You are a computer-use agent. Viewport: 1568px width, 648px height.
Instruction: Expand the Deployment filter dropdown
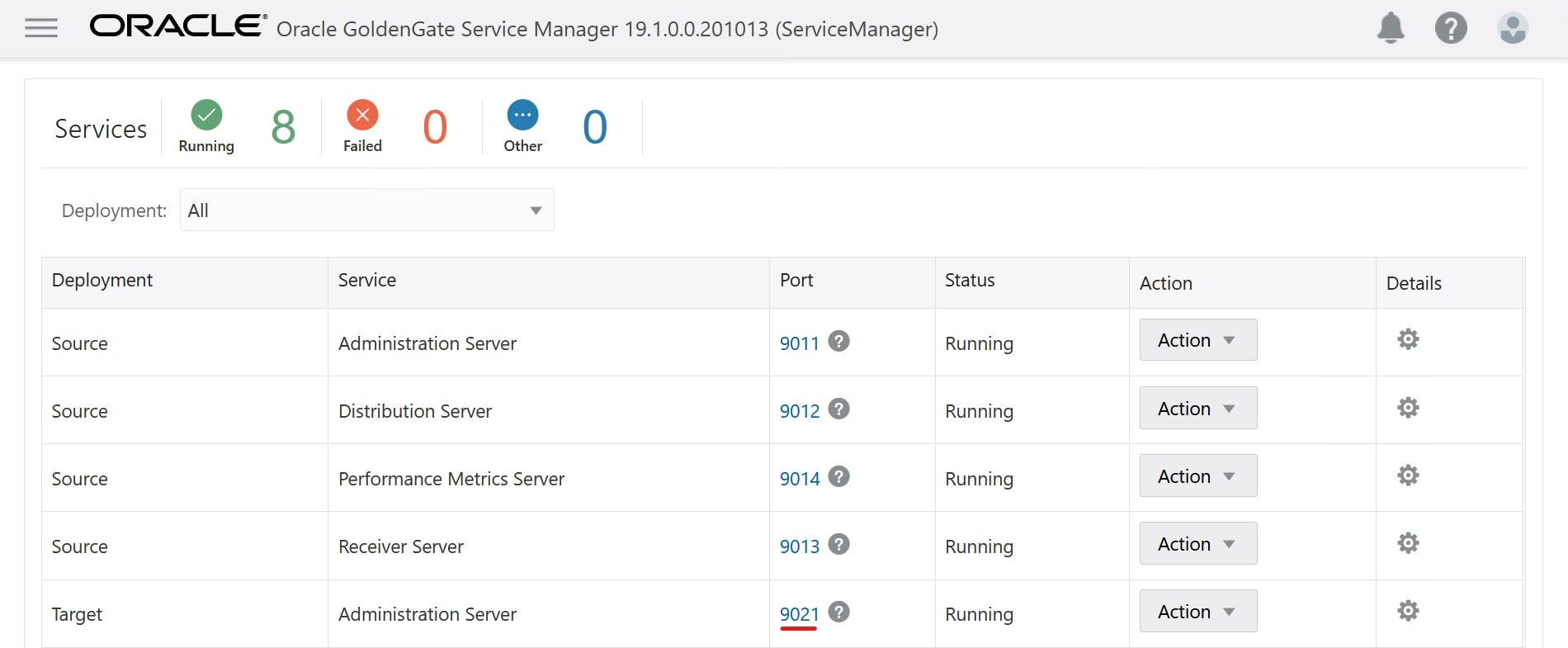click(x=366, y=210)
